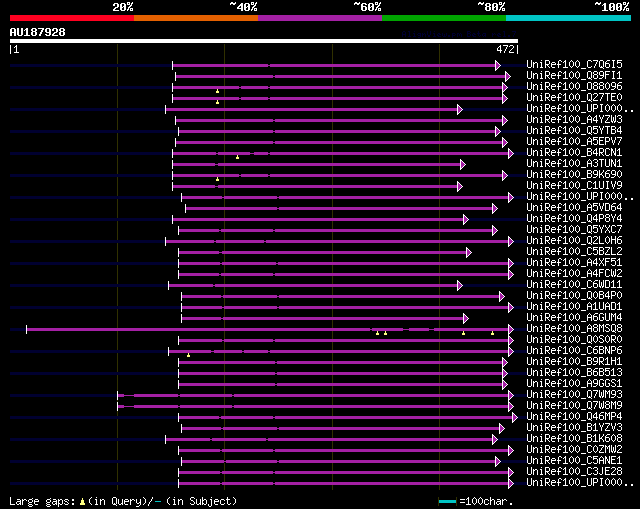Click the cyan ~100% identity legend segment
This screenshot has width=640, height=509.
click(x=569, y=18)
